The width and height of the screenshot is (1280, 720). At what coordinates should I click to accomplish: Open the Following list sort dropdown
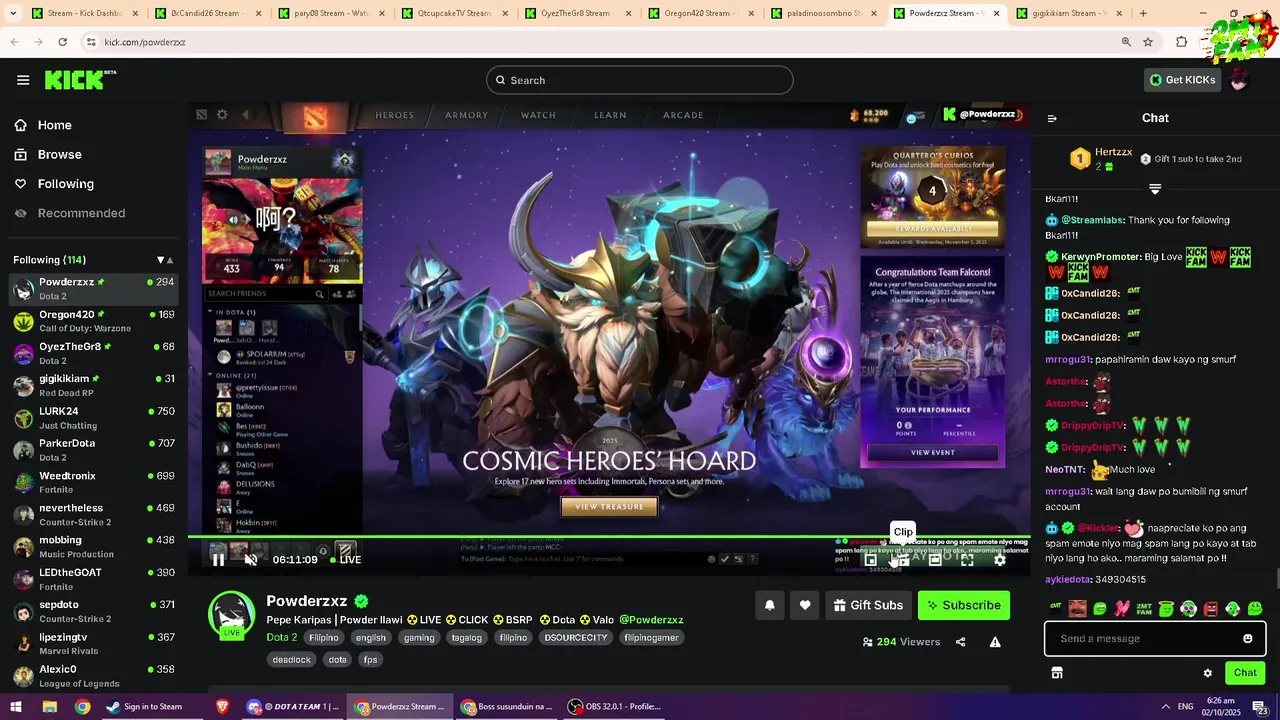pos(164,260)
